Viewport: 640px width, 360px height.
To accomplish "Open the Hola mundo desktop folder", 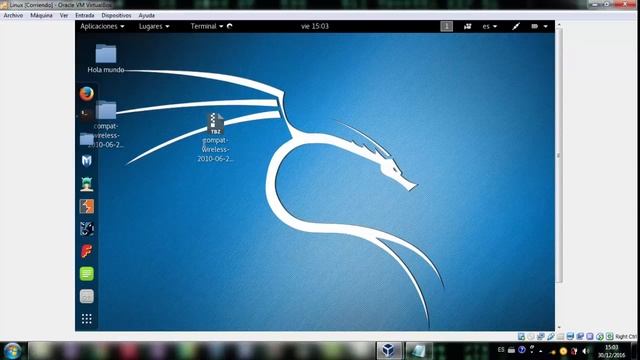I will (106, 59).
